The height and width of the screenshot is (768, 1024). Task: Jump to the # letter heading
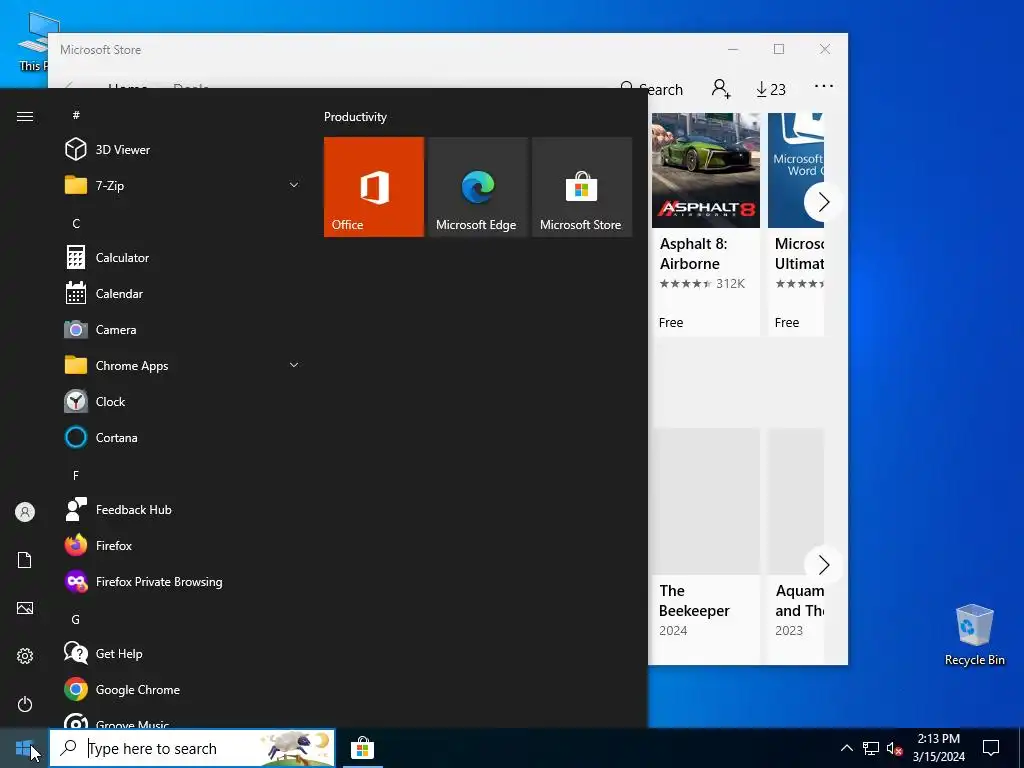[x=76, y=115]
